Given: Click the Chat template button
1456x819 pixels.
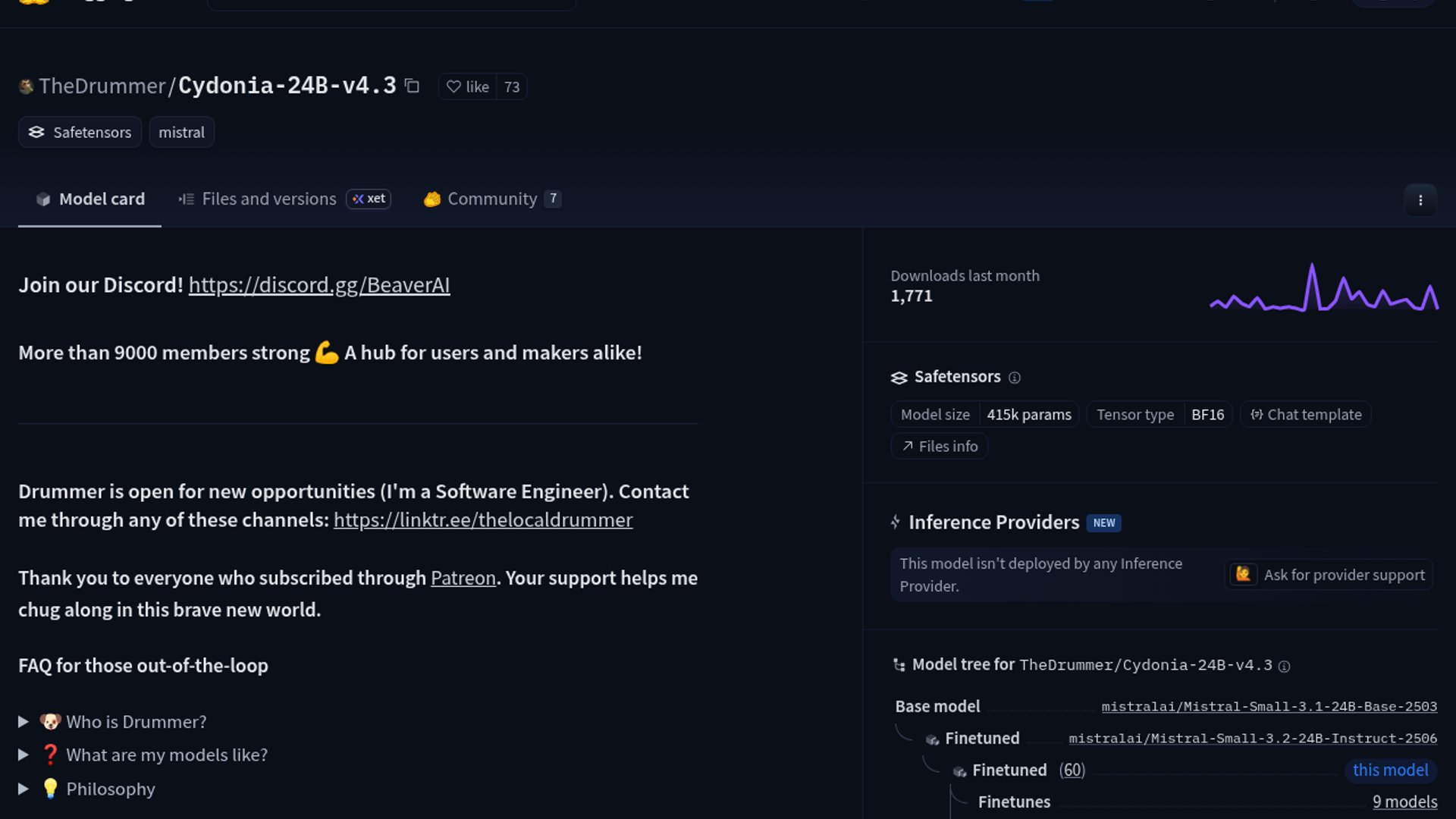Looking at the screenshot, I should tap(1306, 415).
